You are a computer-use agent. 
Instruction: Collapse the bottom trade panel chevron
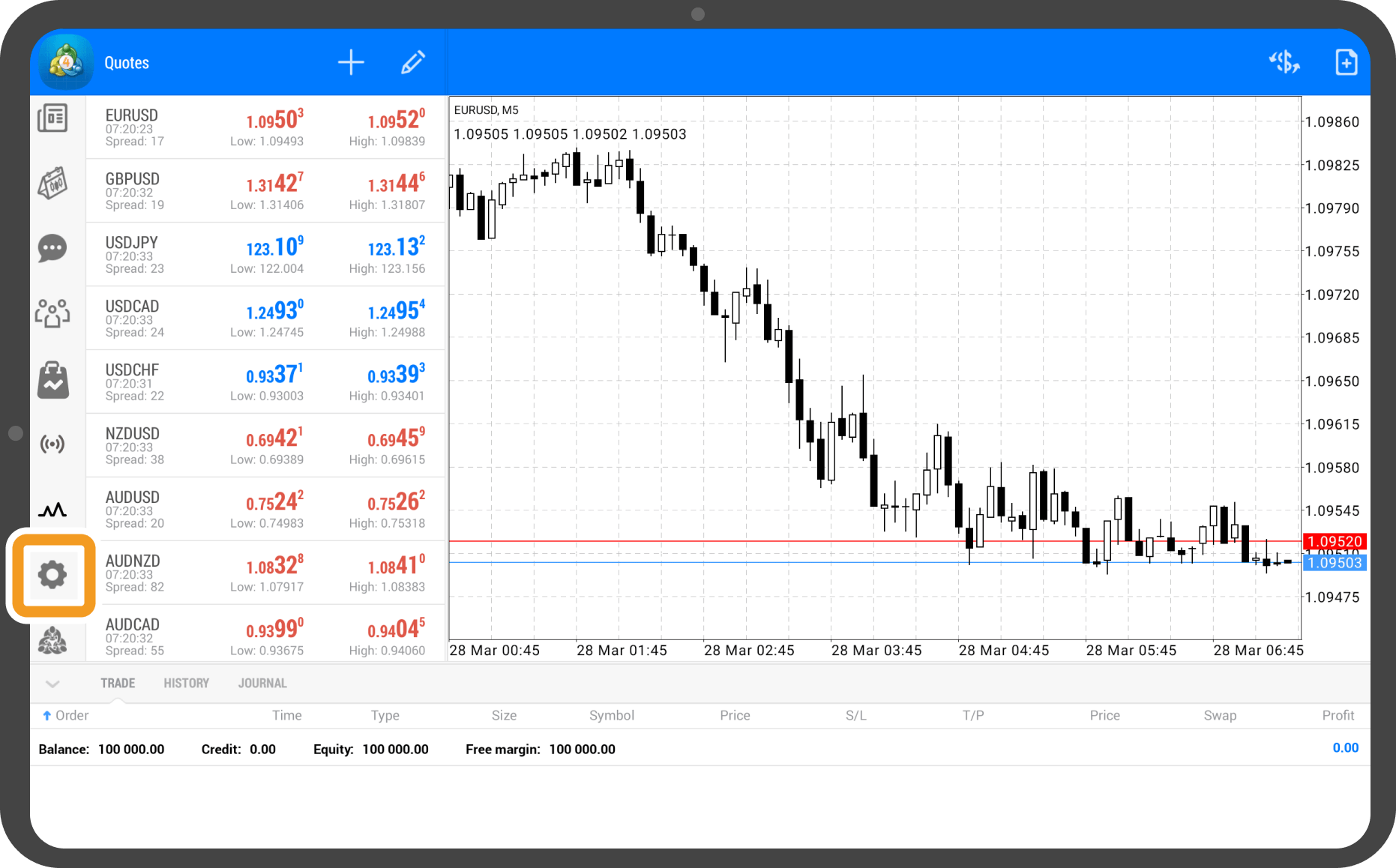coord(52,684)
